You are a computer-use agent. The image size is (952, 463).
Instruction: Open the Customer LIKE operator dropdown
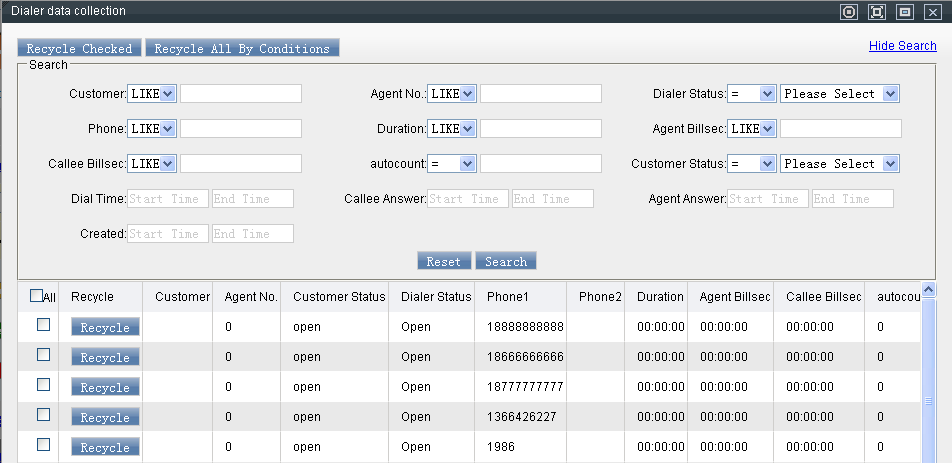point(152,94)
